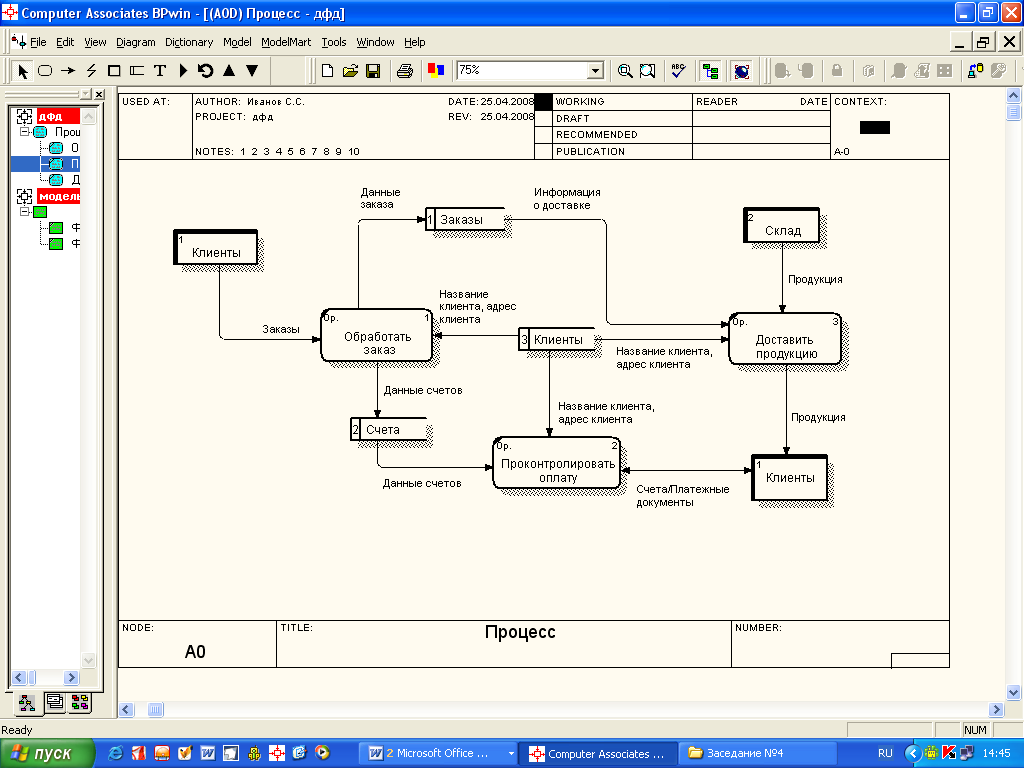The image size is (1024, 768).
Task: Open the Dictionary menu
Action: click(189, 42)
